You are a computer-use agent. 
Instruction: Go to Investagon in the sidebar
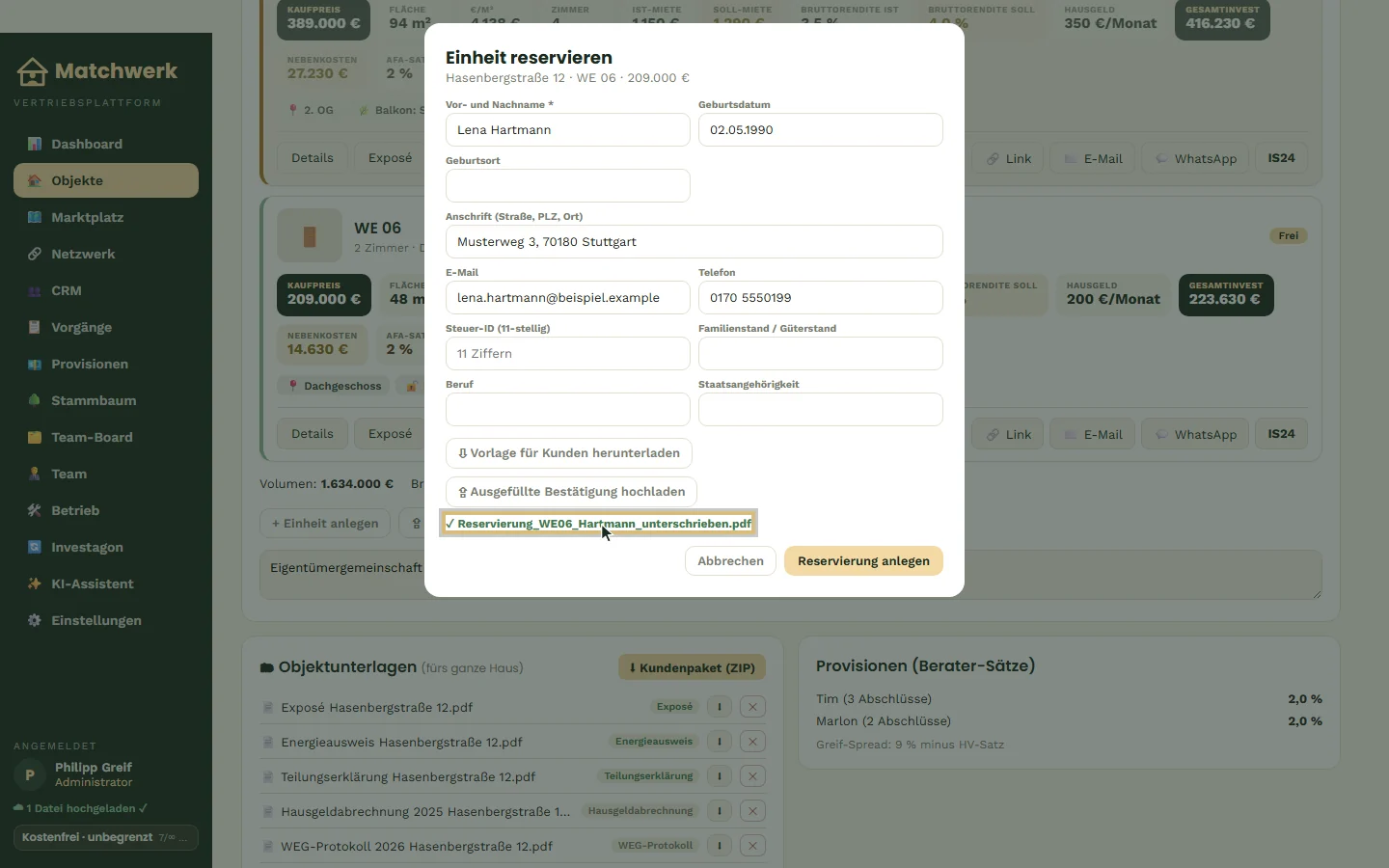click(x=106, y=547)
